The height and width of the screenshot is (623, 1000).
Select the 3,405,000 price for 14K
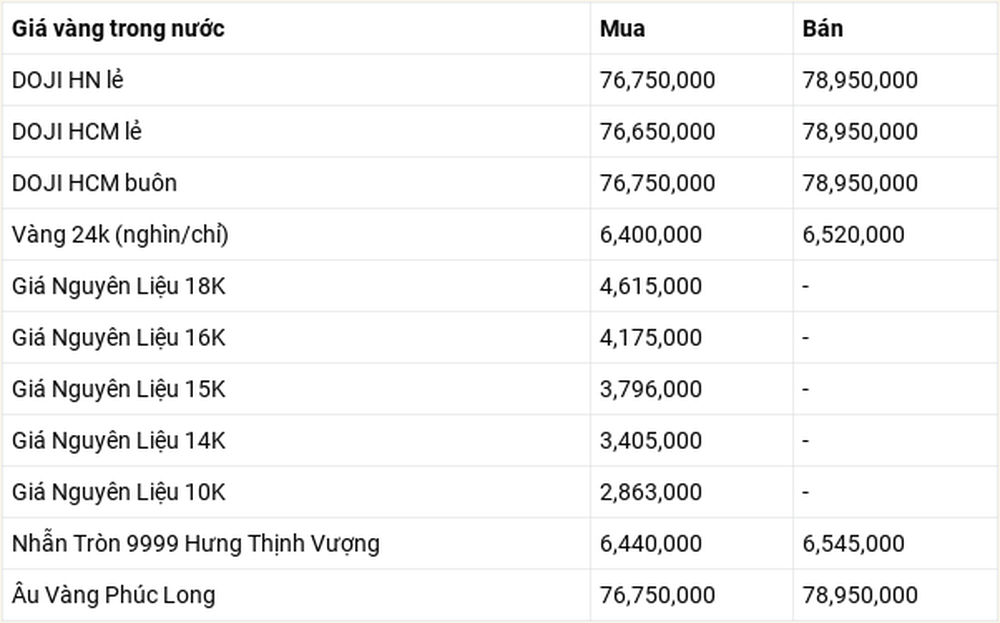click(651, 441)
